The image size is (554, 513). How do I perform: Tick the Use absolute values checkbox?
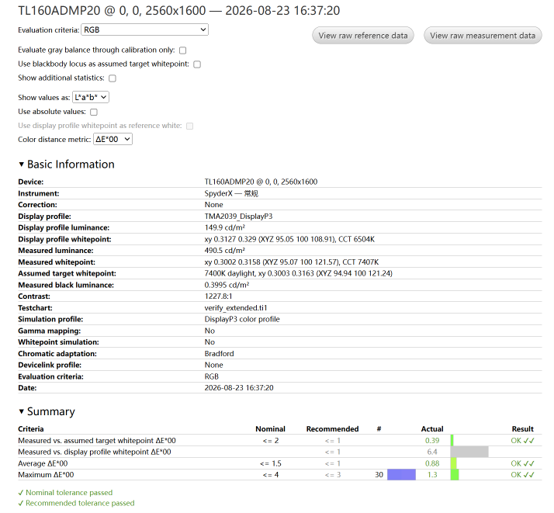click(x=94, y=112)
